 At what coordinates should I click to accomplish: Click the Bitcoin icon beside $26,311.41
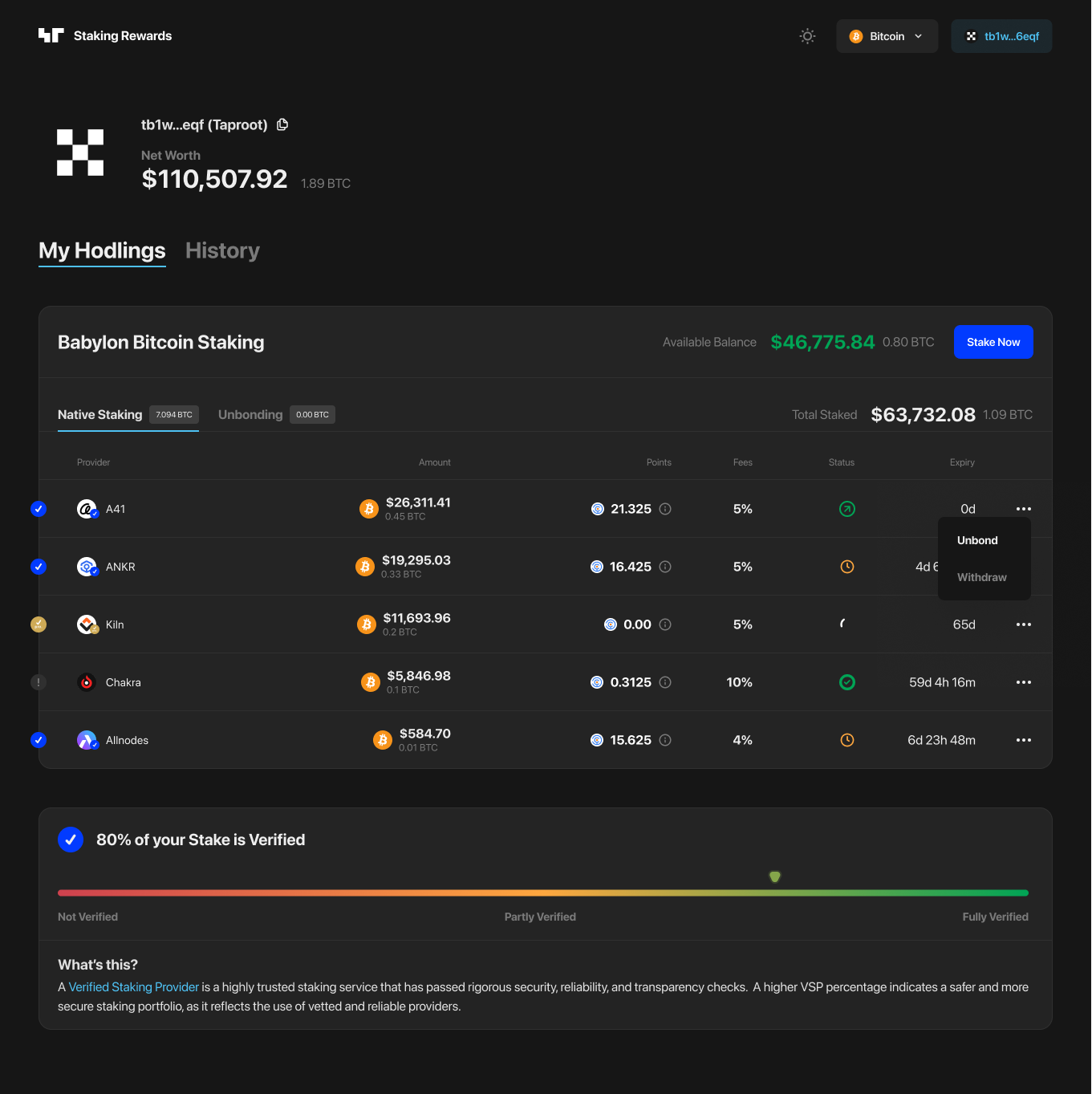(x=369, y=509)
